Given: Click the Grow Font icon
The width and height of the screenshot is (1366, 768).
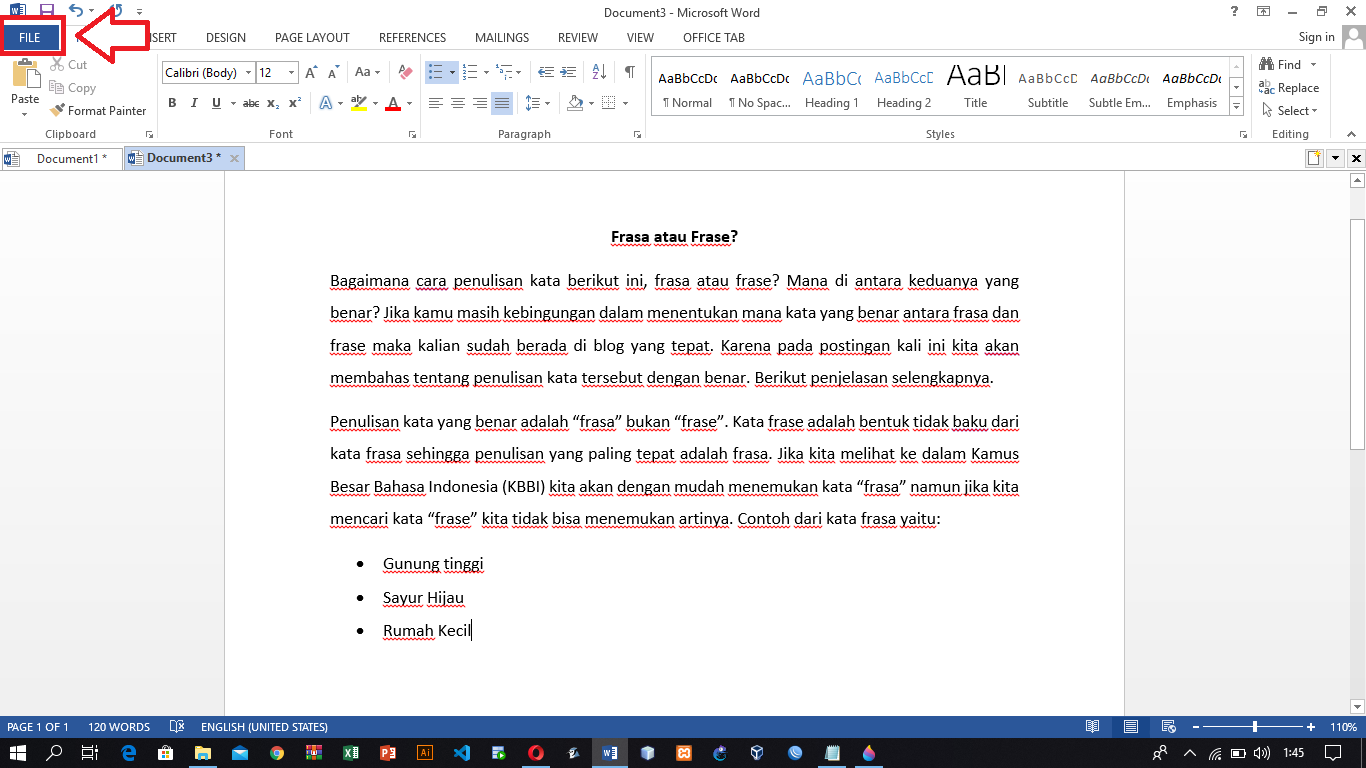Looking at the screenshot, I should (311, 73).
